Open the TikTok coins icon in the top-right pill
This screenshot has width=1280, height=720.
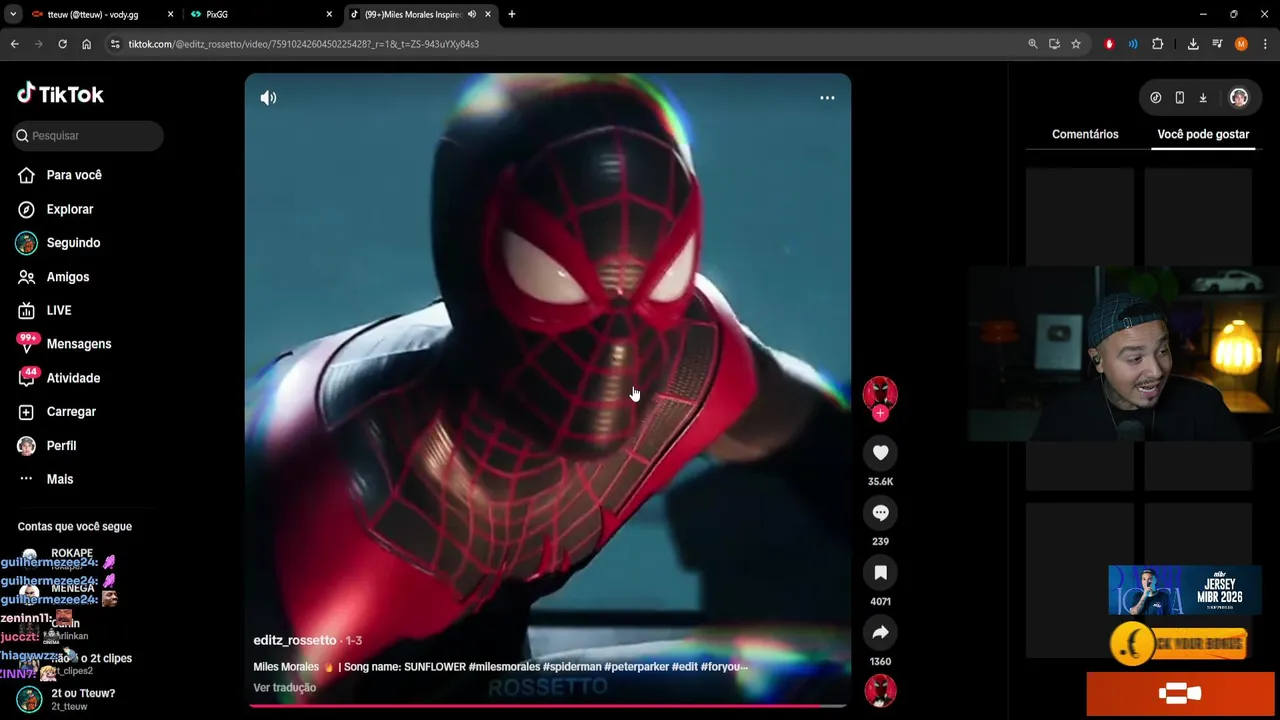(x=1156, y=98)
